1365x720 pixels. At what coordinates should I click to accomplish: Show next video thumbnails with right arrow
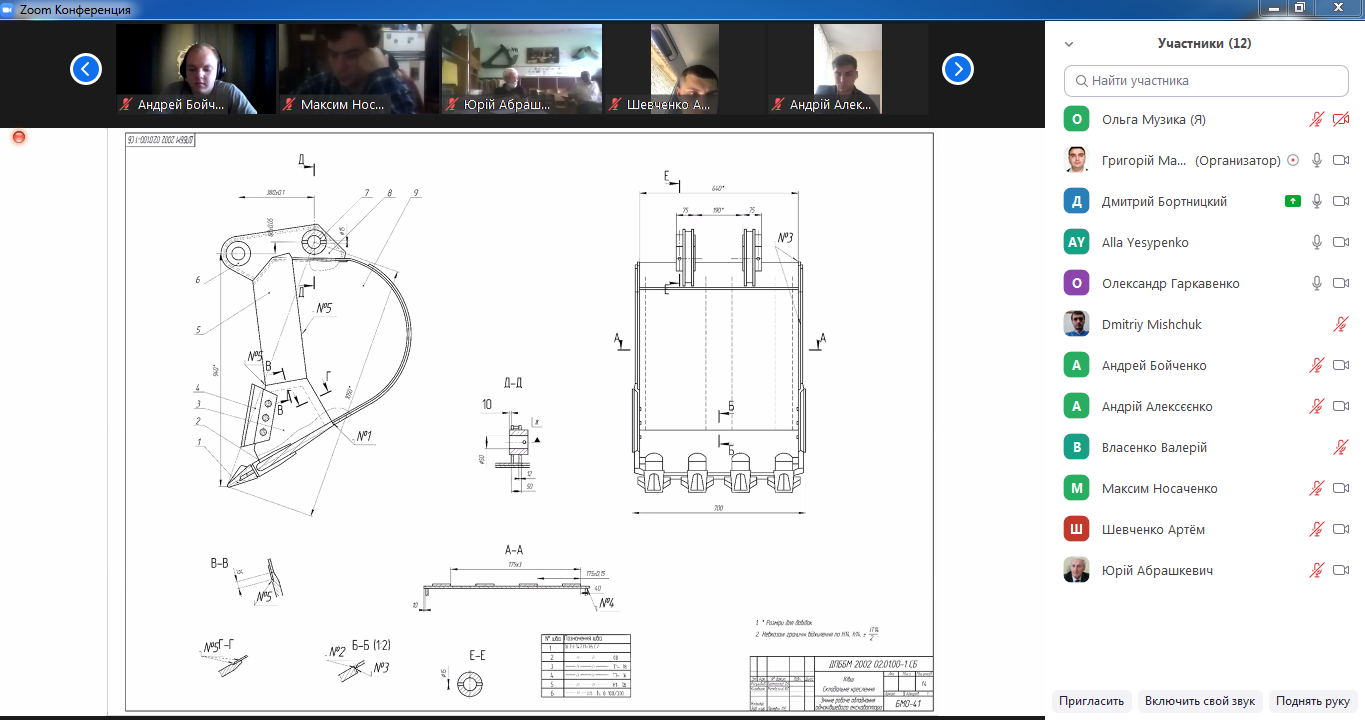[958, 69]
